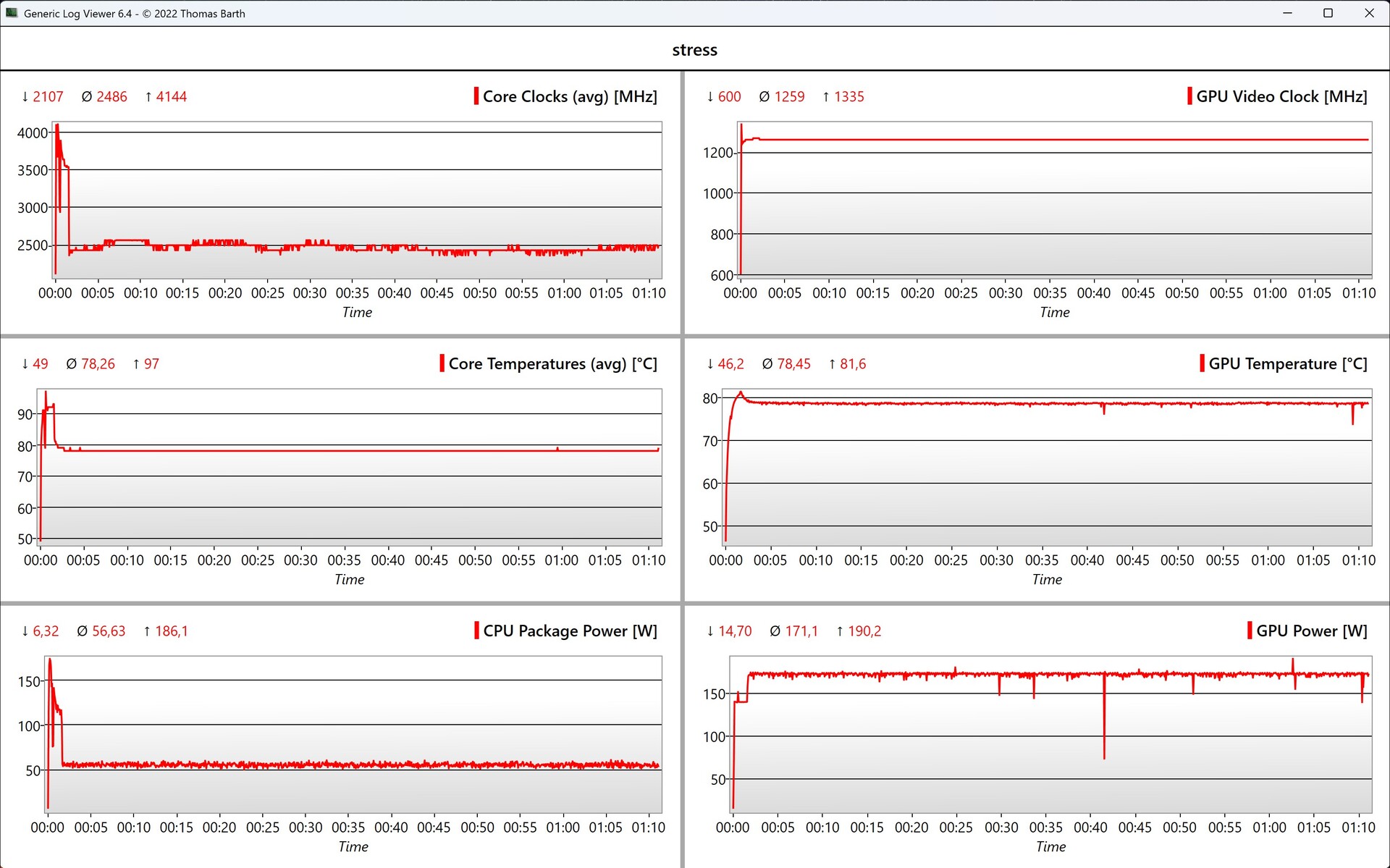Click the Core Clocks maximum value 4144
Screen dimensions: 1390x868
tap(171, 97)
